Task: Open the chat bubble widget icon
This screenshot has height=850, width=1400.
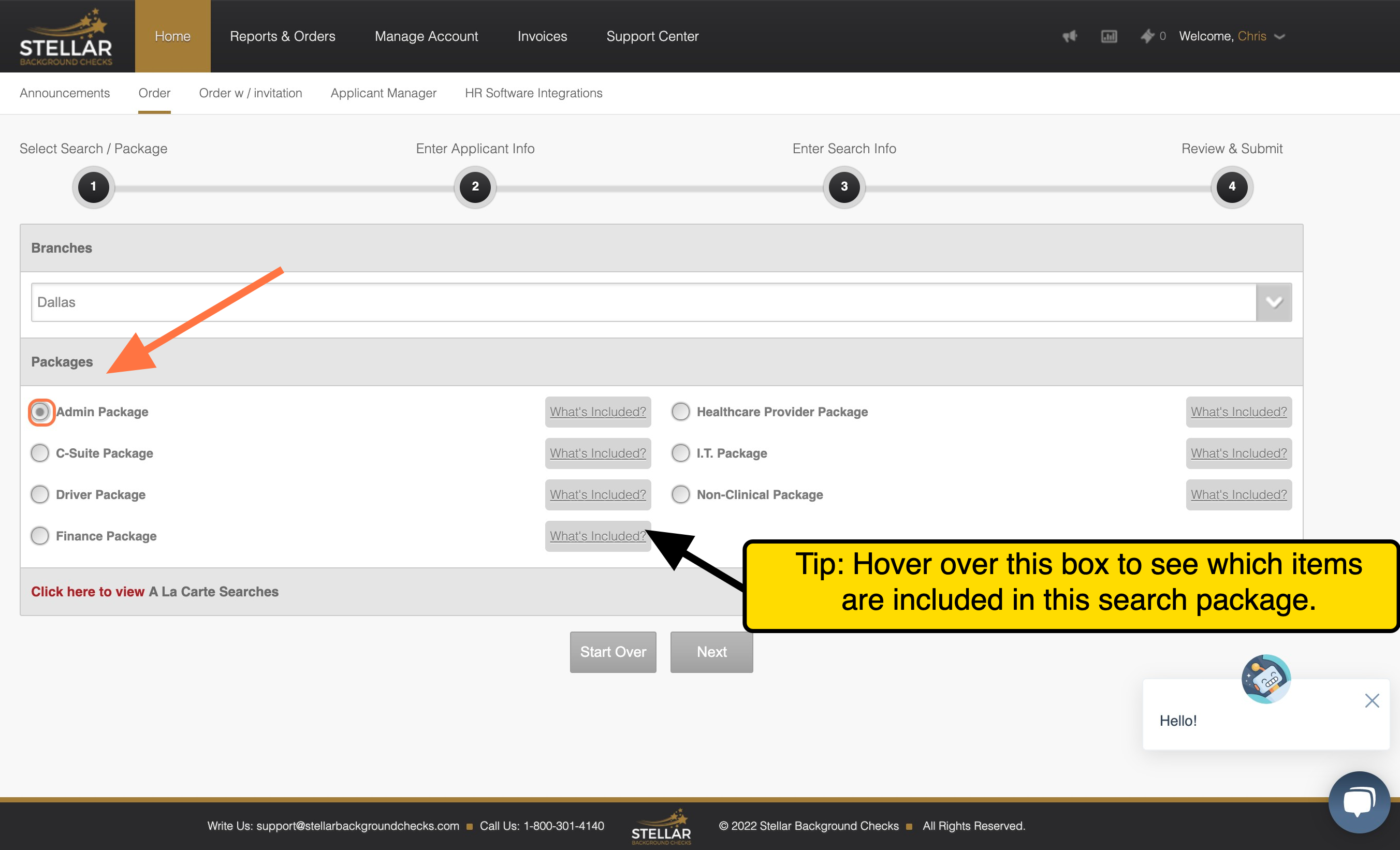Action: pyautogui.click(x=1359, y=802)
